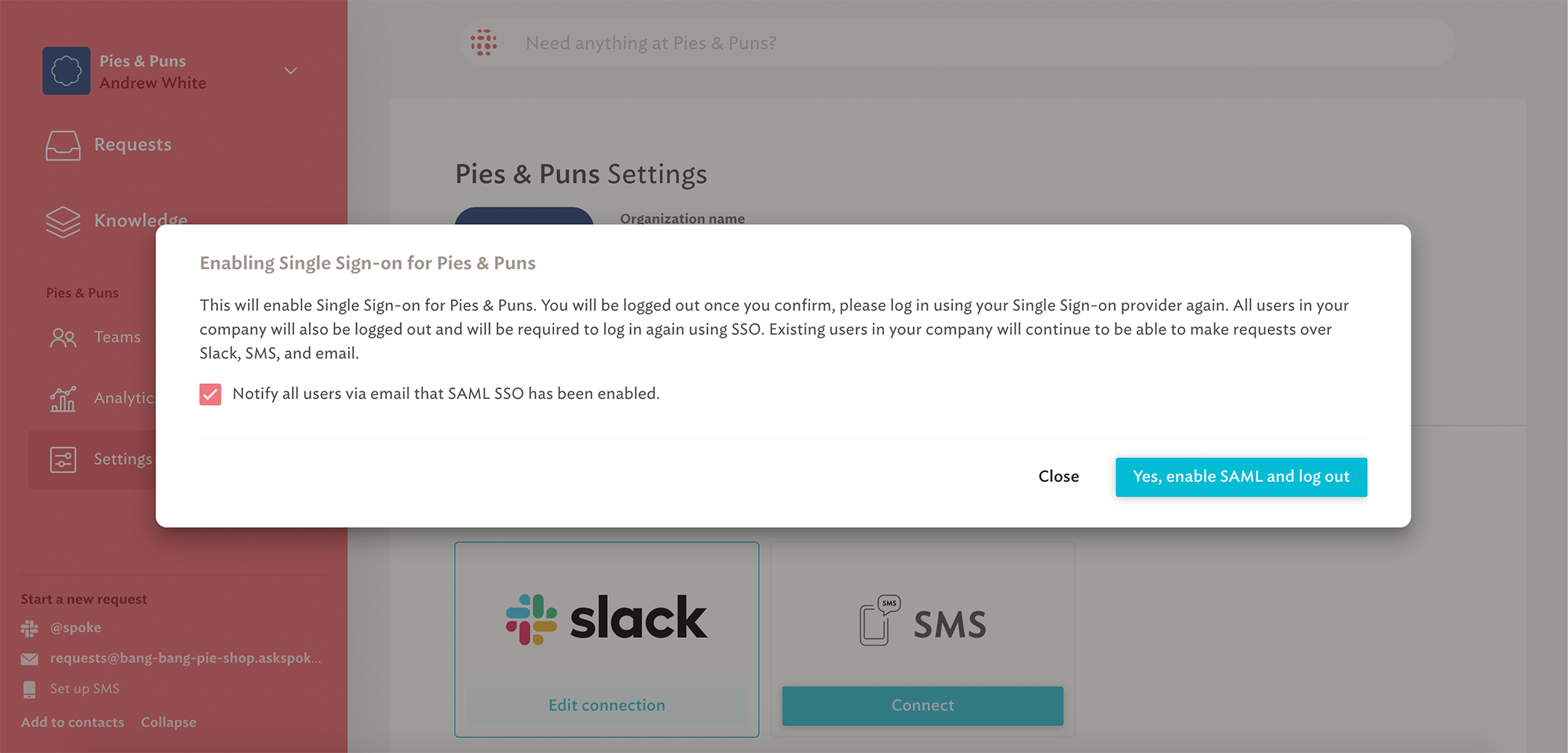The width and height of the screenshot is (1568, 753).
Task: Focus the Need anything at Pies & Puns search field
Action: point(957,43)
